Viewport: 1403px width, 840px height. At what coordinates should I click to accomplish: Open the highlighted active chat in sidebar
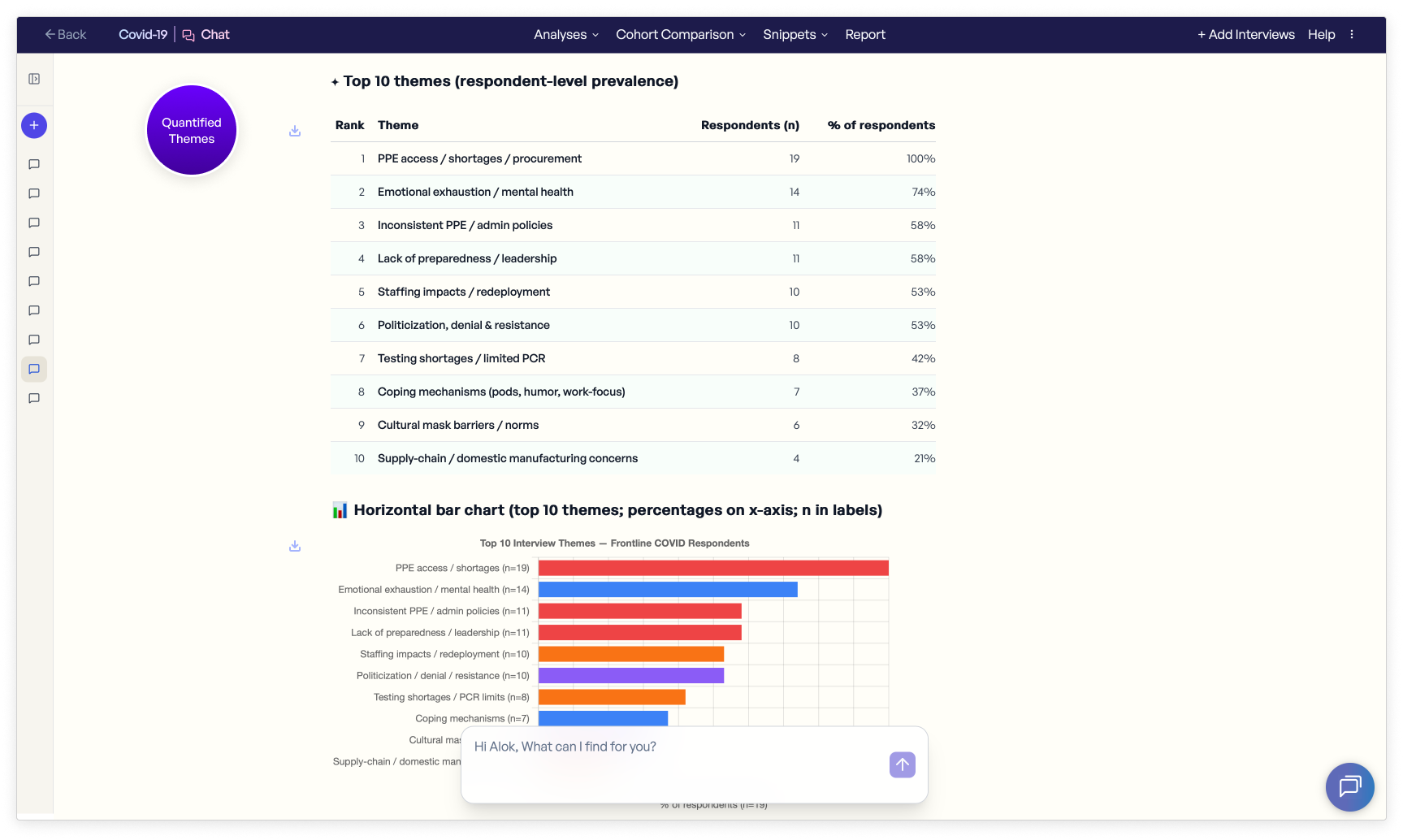(x=34, y=369)
